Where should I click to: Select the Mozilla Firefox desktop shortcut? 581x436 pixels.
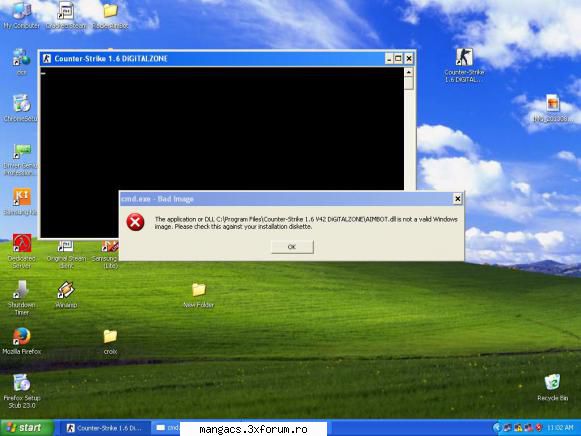point(21,341)
